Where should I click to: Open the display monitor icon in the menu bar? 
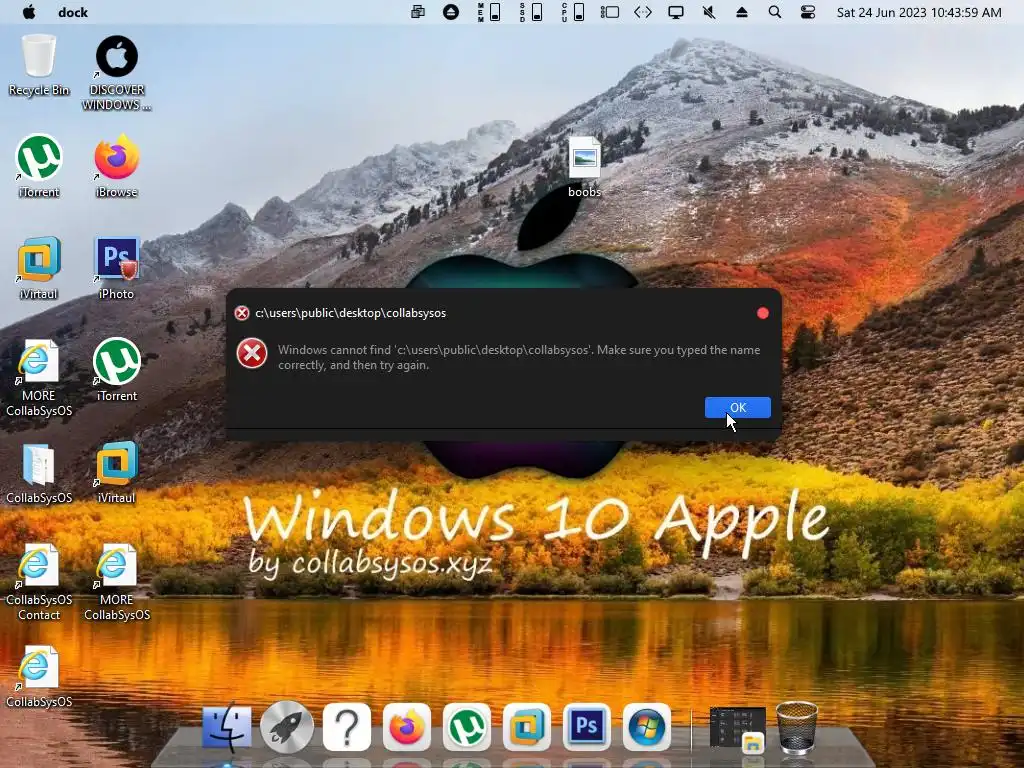coord(676,12)
